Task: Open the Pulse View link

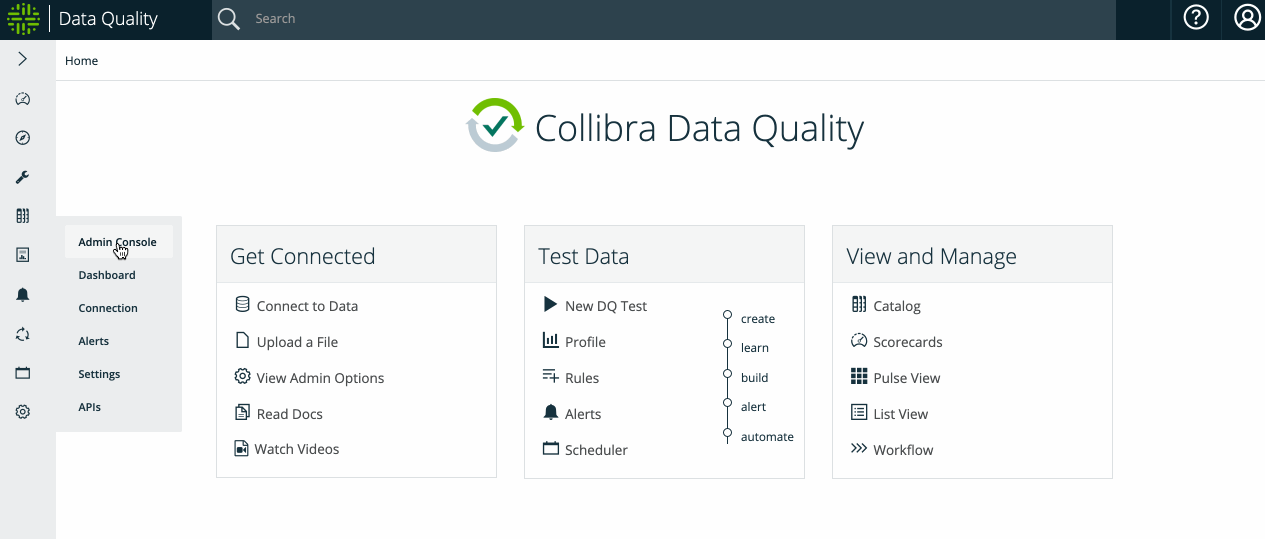Action: [906, 378]
